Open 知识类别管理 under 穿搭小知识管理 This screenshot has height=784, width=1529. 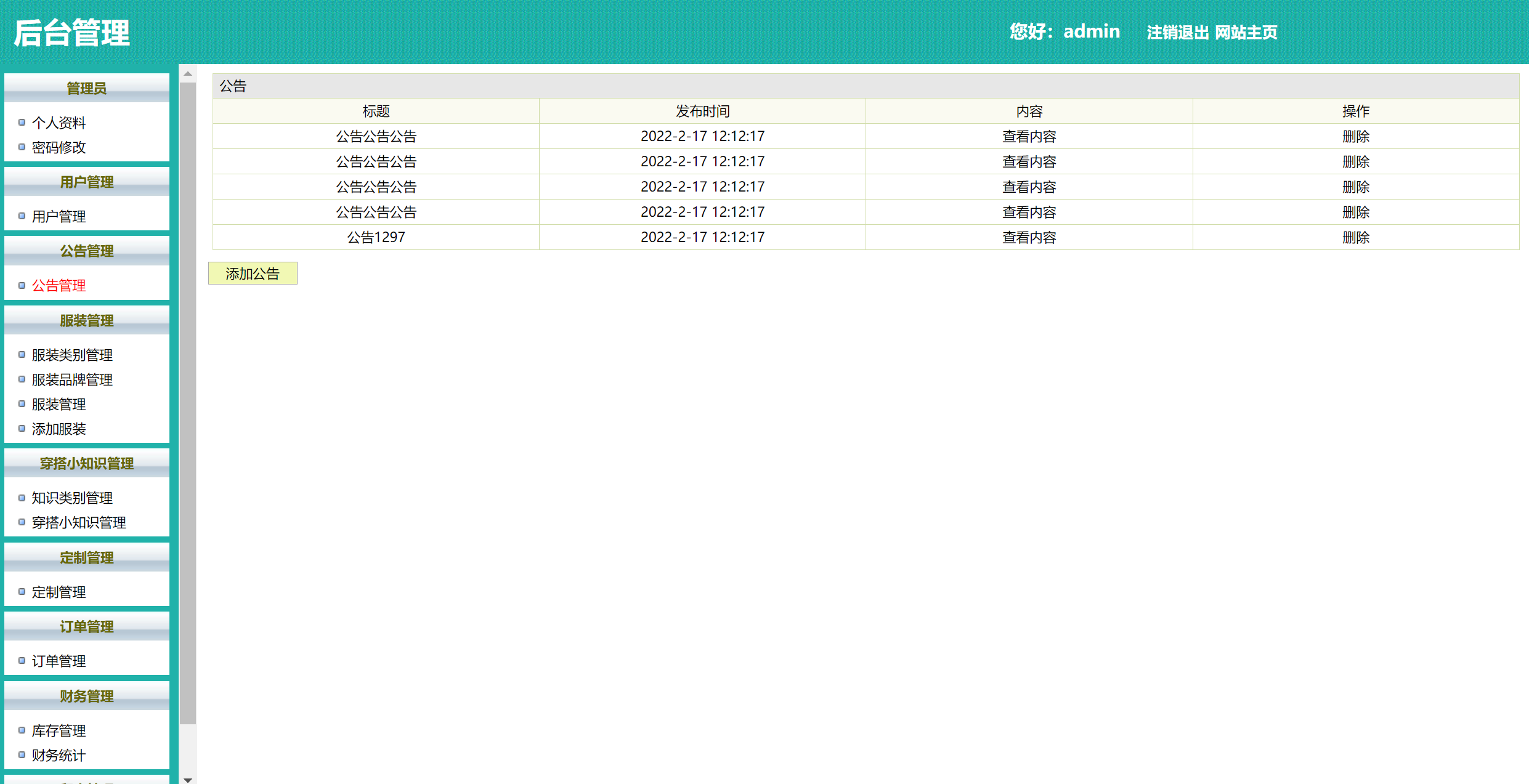point(72,498)
